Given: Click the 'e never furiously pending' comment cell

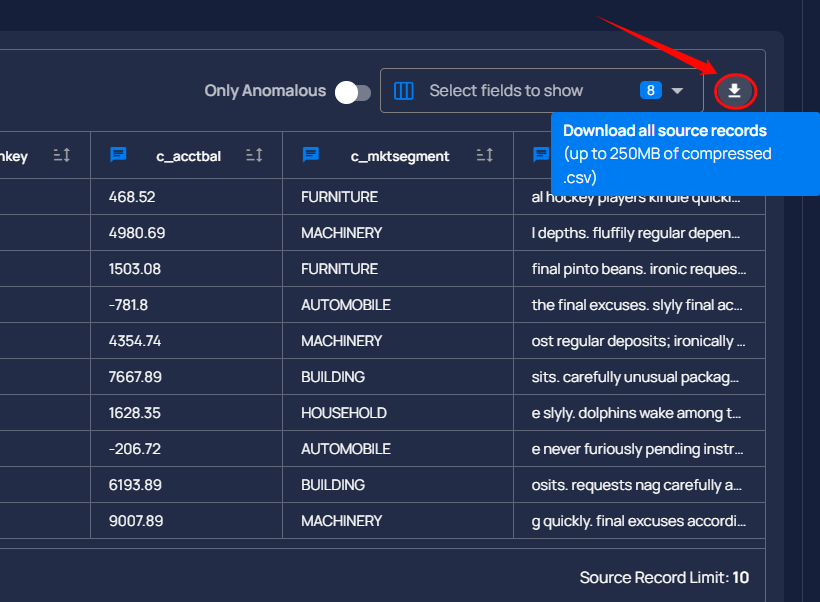Looking at the screenshot, I should pos(640,449).
